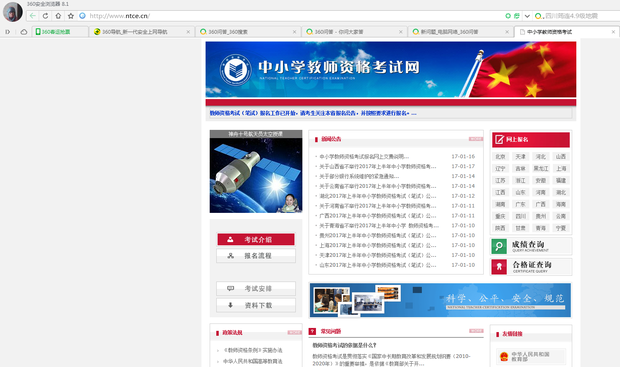Expand the address bar dropdown arrow
Viewport: 620px width, 367px height.
pos(527,16)
